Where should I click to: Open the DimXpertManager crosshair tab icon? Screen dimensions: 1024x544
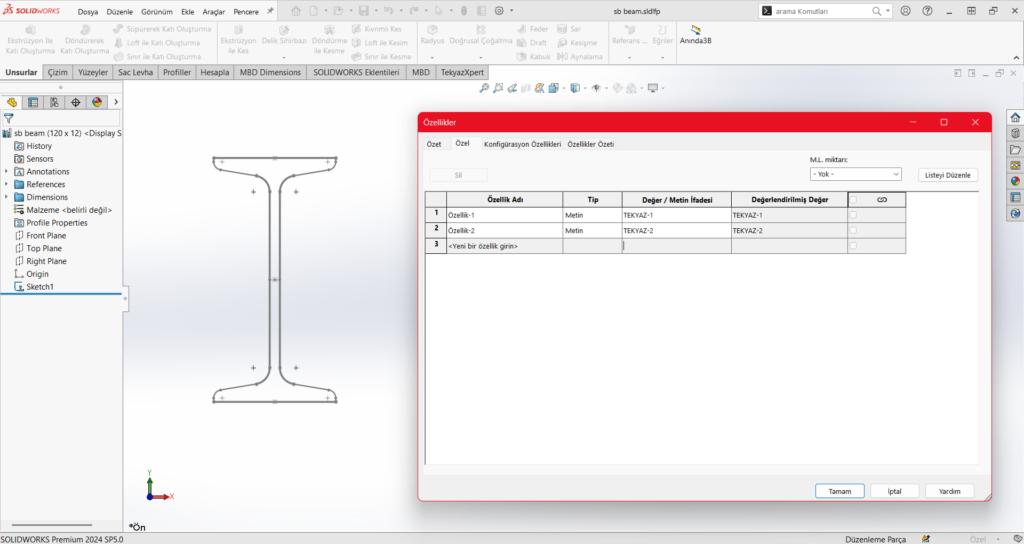pos(76,102)
